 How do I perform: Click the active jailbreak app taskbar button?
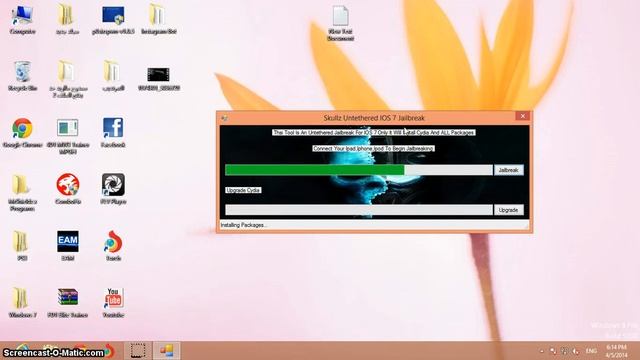[166, 351]
